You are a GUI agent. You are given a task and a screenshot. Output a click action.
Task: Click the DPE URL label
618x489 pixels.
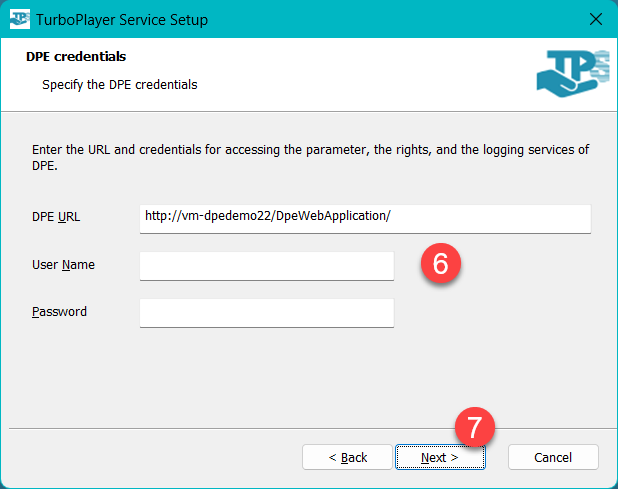[x=56, y=217]
